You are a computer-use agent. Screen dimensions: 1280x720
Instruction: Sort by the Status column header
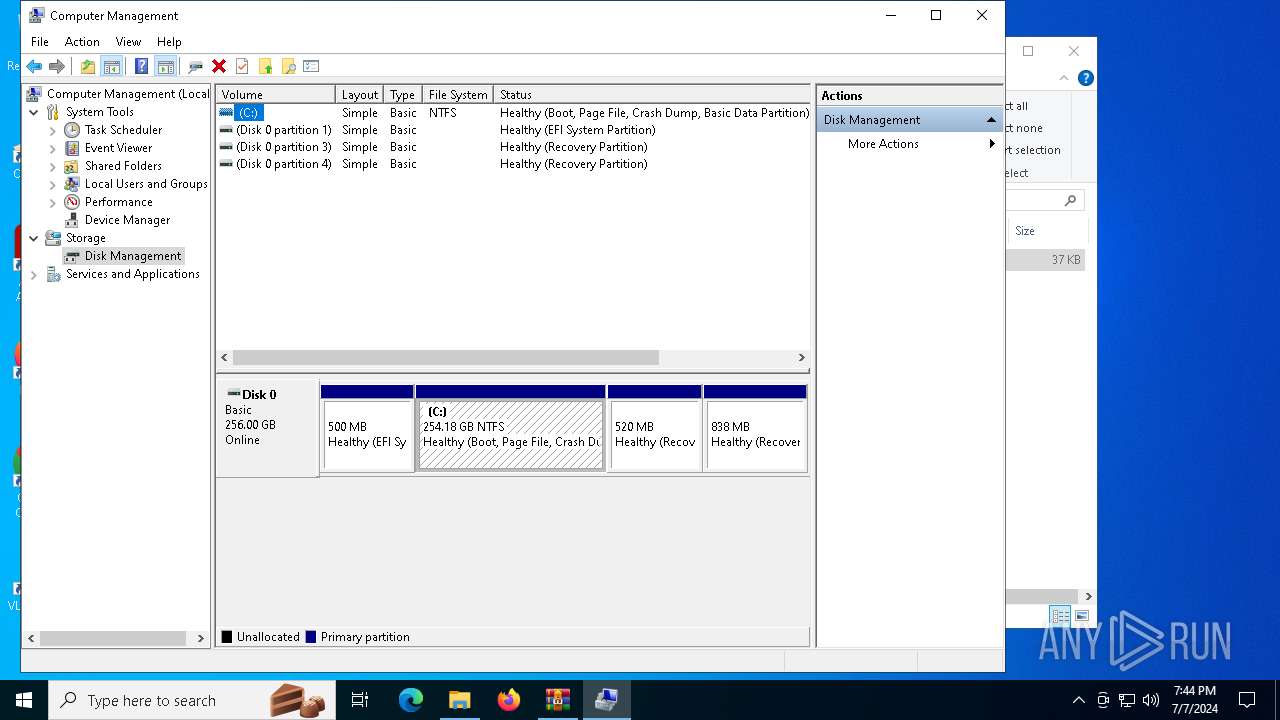coord(652,95)
